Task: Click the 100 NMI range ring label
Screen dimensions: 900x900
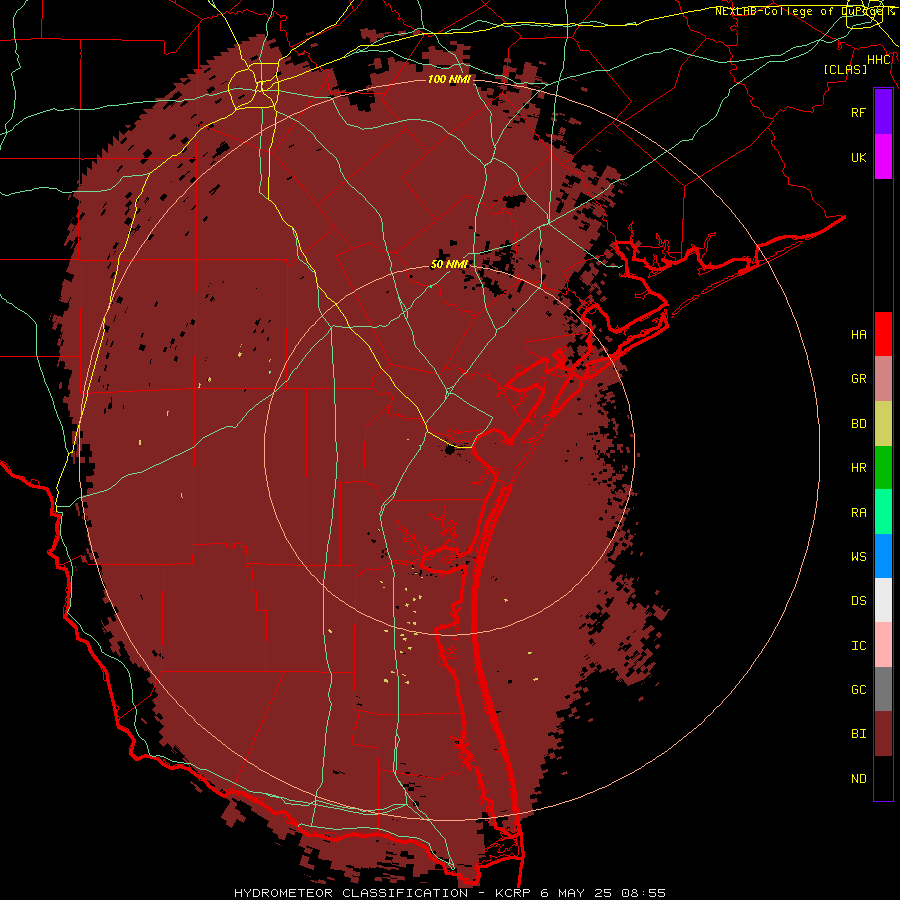Action: (449, 79)
